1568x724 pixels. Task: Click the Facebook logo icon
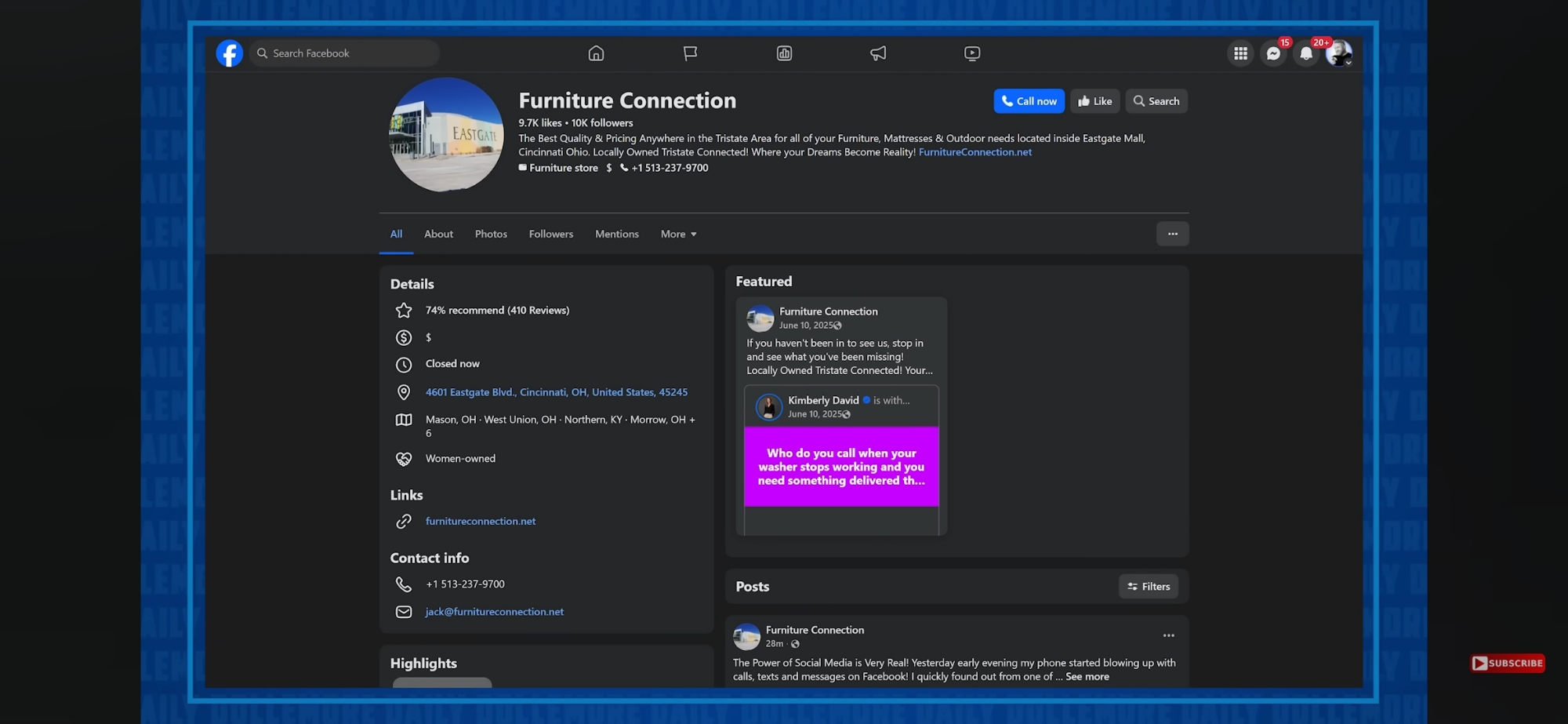tap(229, 53)
